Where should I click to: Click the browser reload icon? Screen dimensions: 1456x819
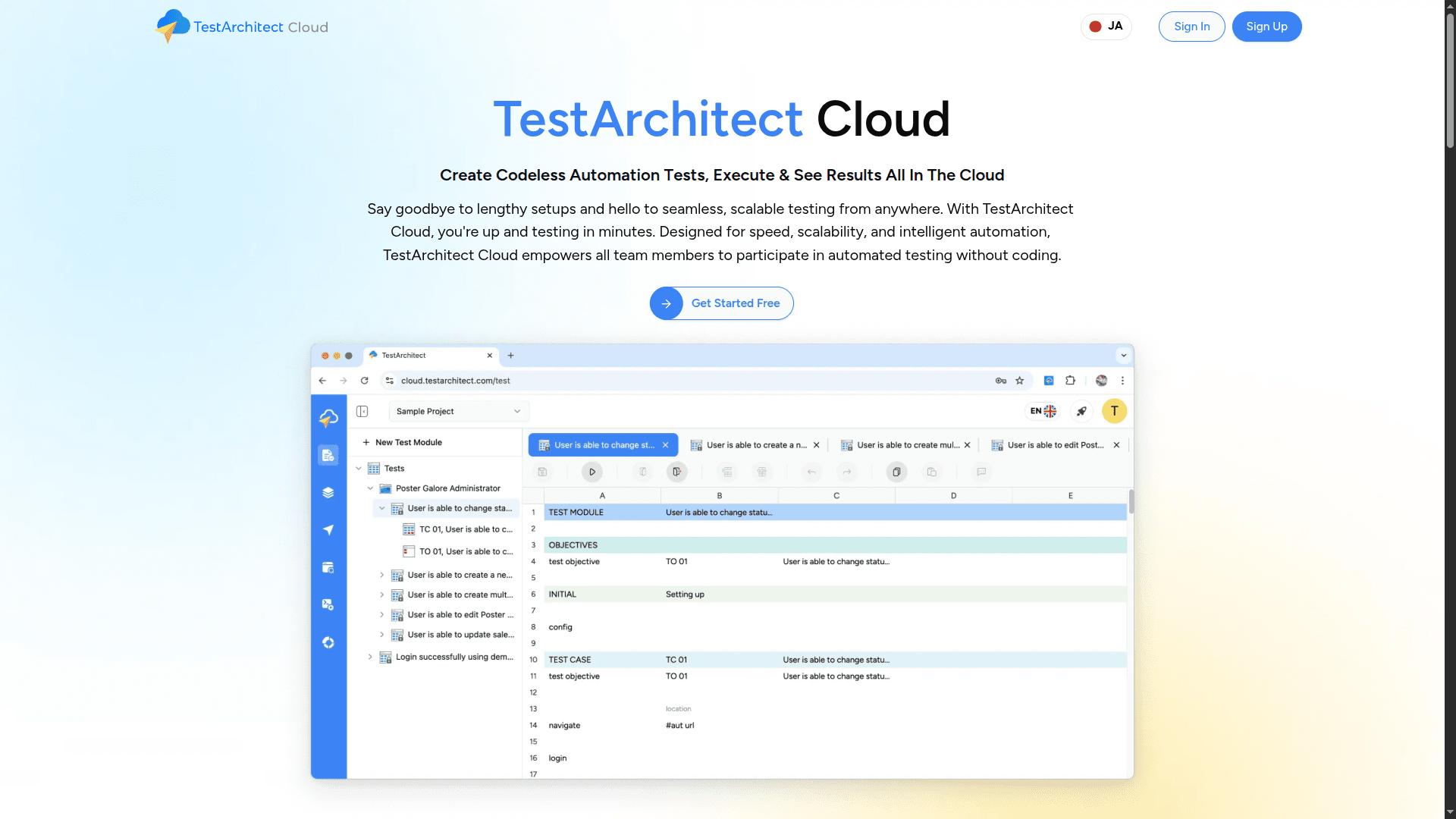[365, 381]
